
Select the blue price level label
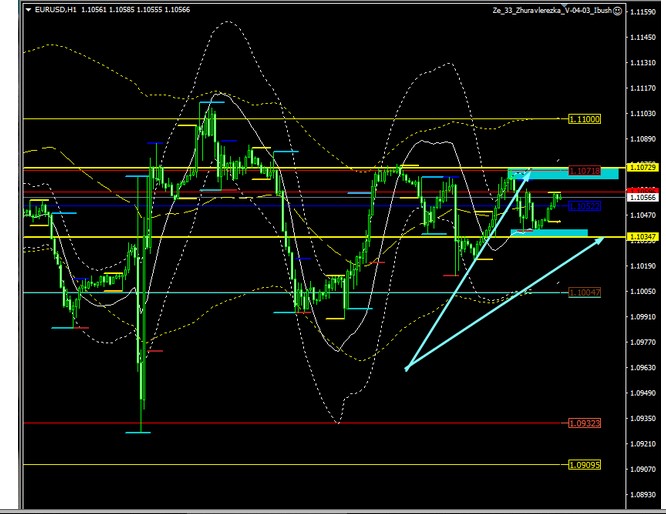pyautogui.click(x=584, y=205)
